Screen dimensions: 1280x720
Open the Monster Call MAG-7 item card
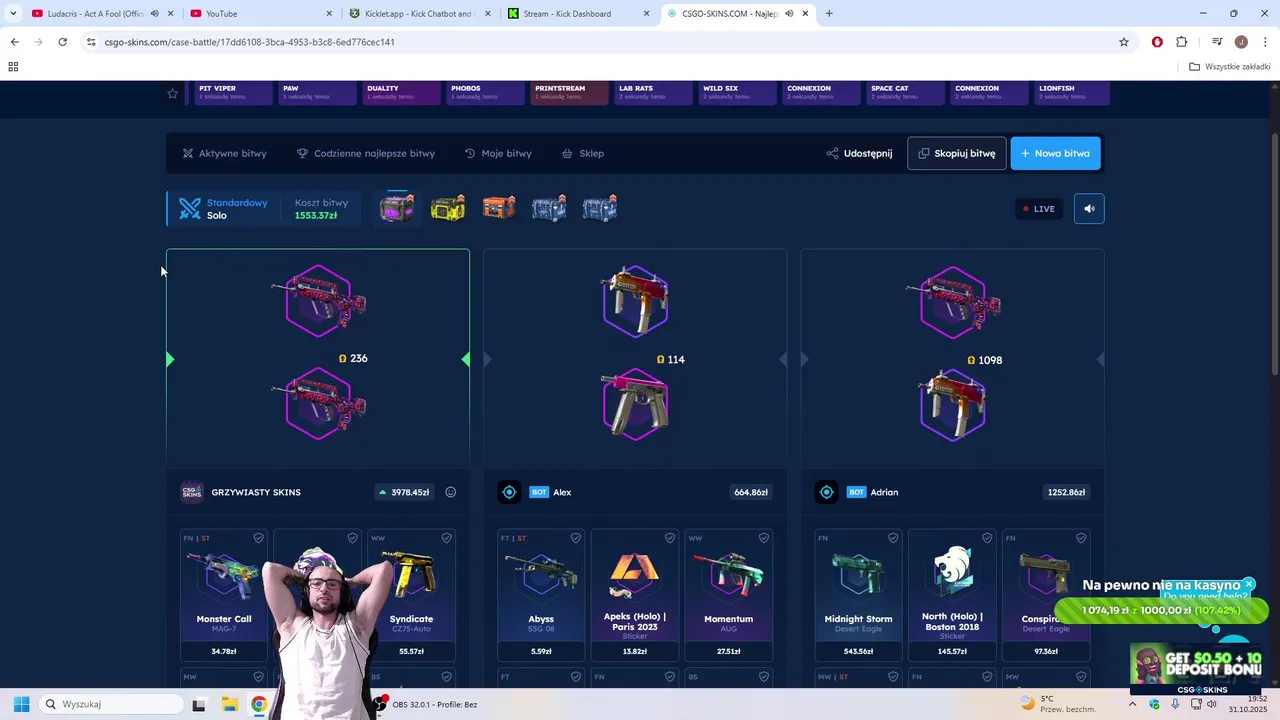point(224,594)
